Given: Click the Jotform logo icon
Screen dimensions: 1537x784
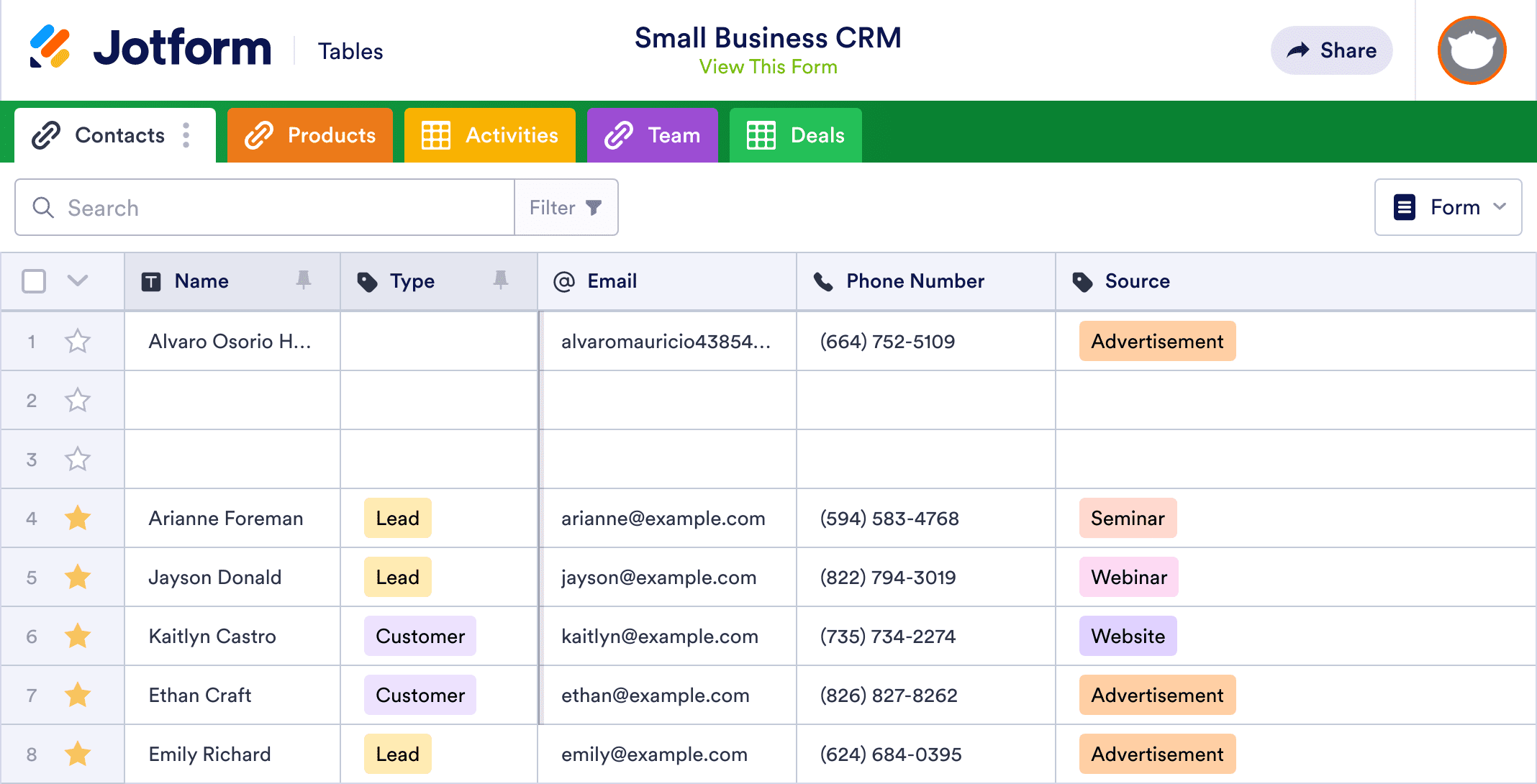Looking at the screenshot, I should tap(50, 47).
